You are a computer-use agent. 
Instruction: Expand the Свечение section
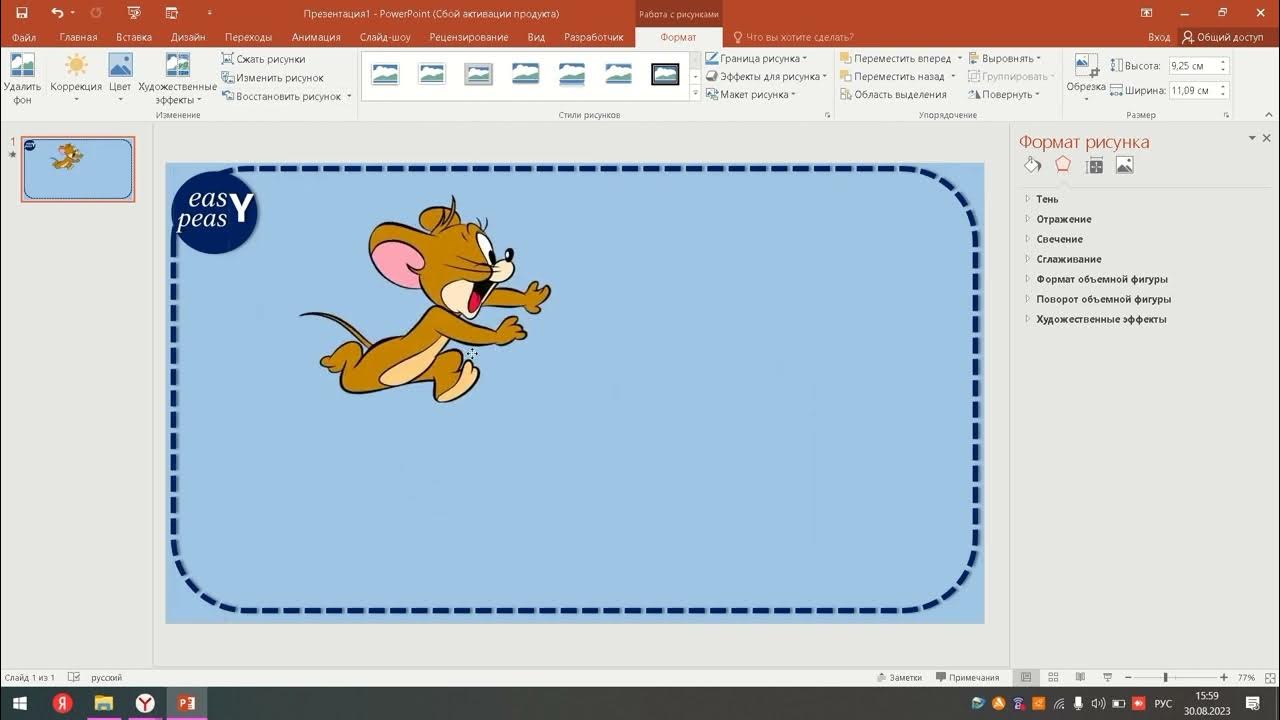coord(1059,239)
